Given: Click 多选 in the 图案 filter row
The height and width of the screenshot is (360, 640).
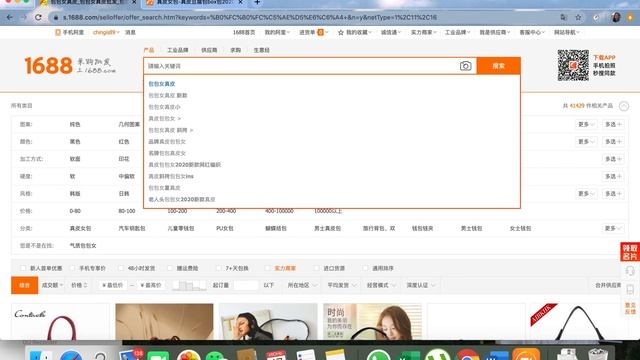Looking at the screenshot, I should coord(613,124).
